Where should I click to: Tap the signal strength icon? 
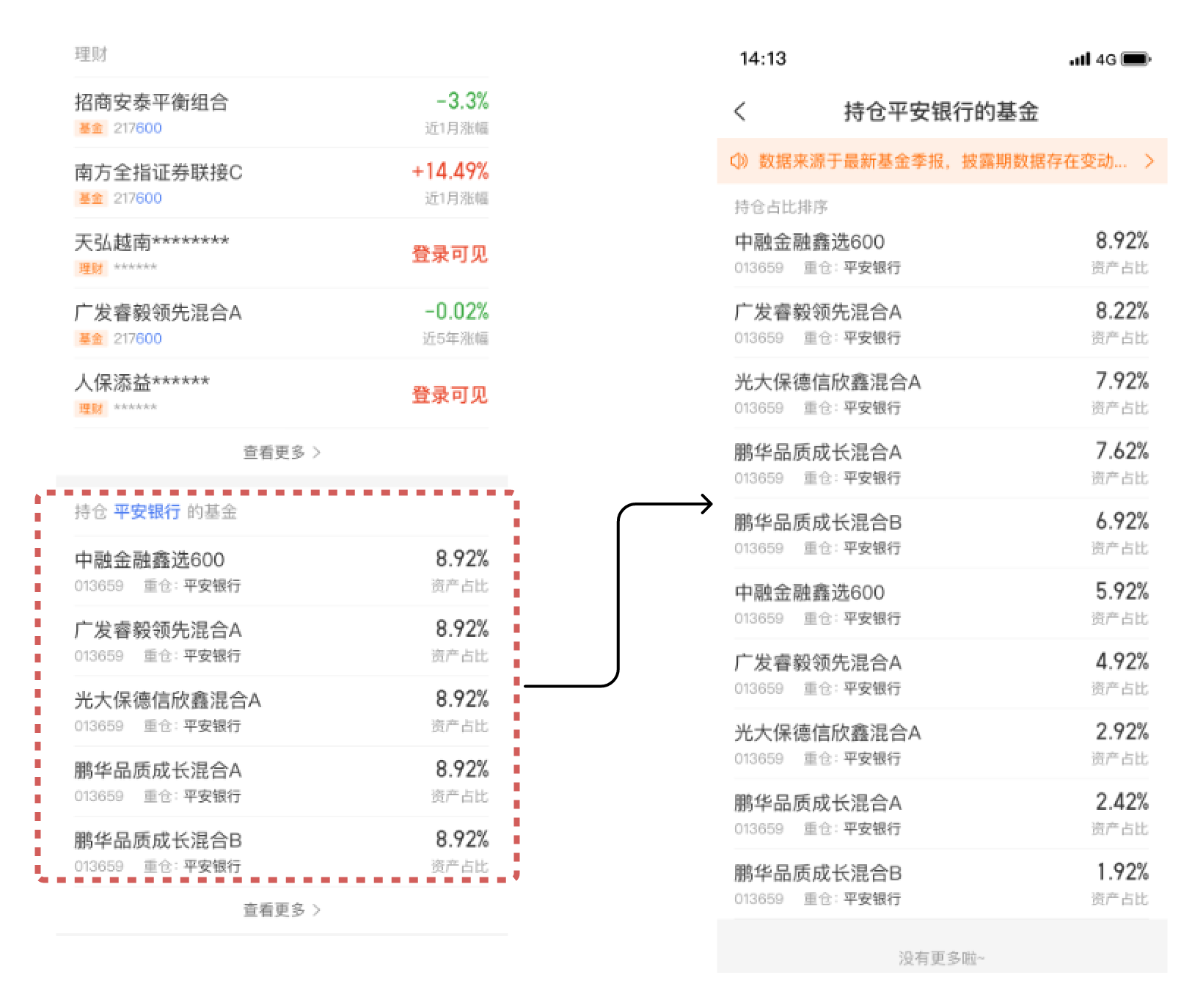point(1080,59)
